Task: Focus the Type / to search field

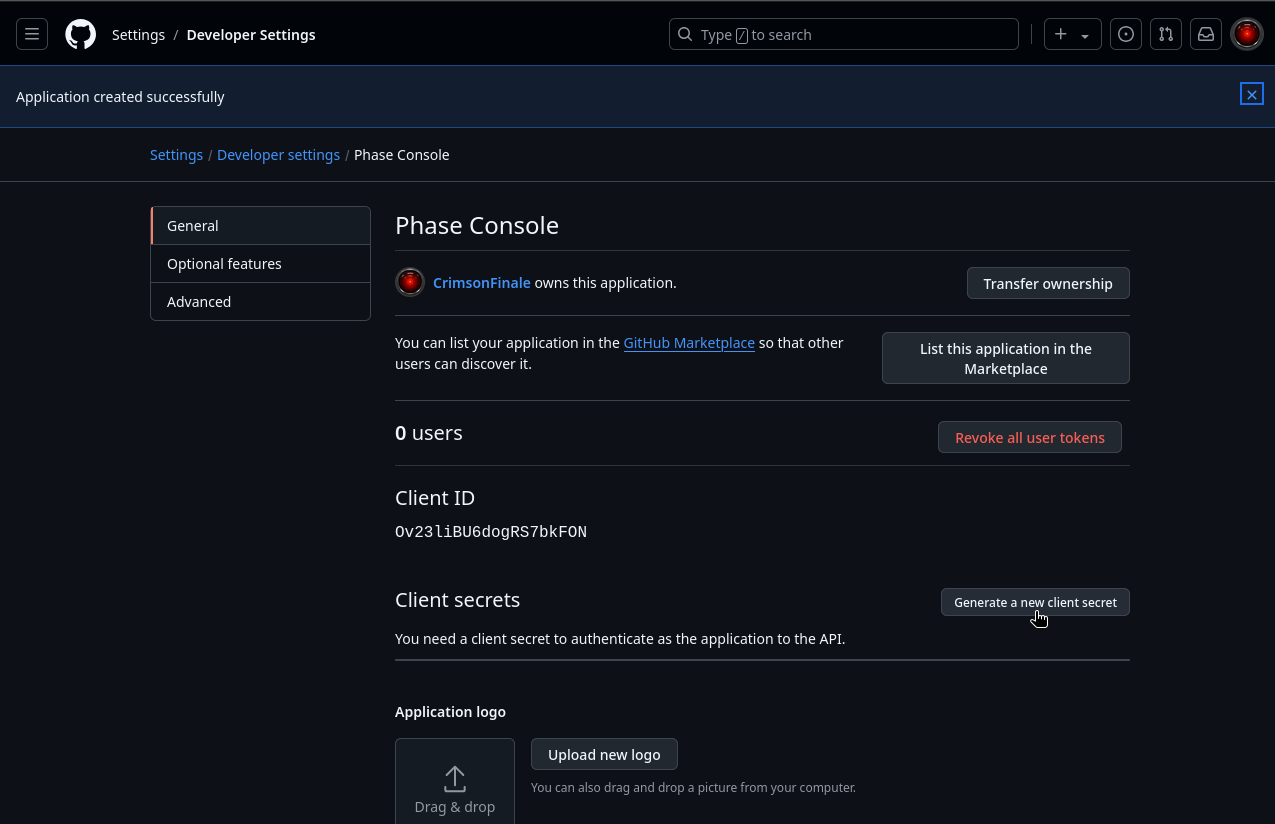Action: (844, 34)
